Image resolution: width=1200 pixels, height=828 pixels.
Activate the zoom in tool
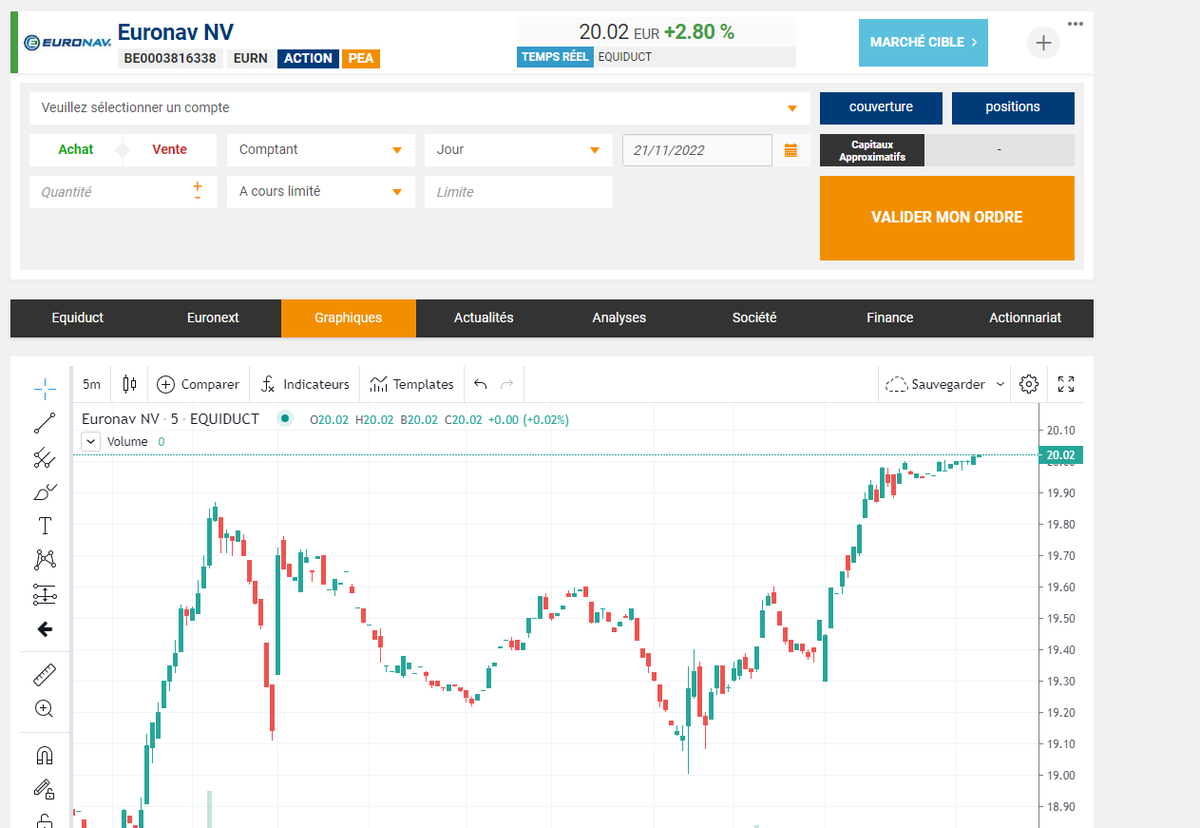tap(44, 709)
